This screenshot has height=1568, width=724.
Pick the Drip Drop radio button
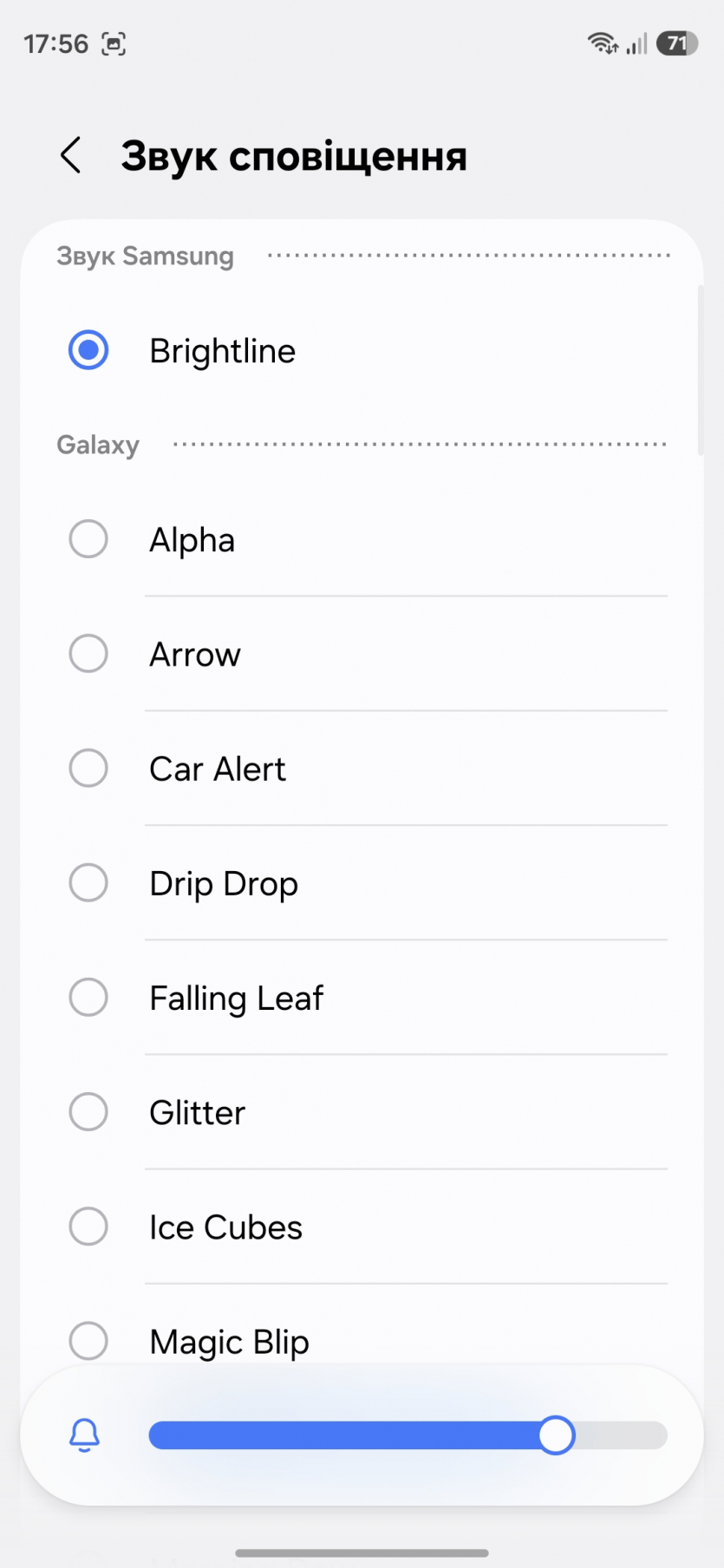pos(88,882)
